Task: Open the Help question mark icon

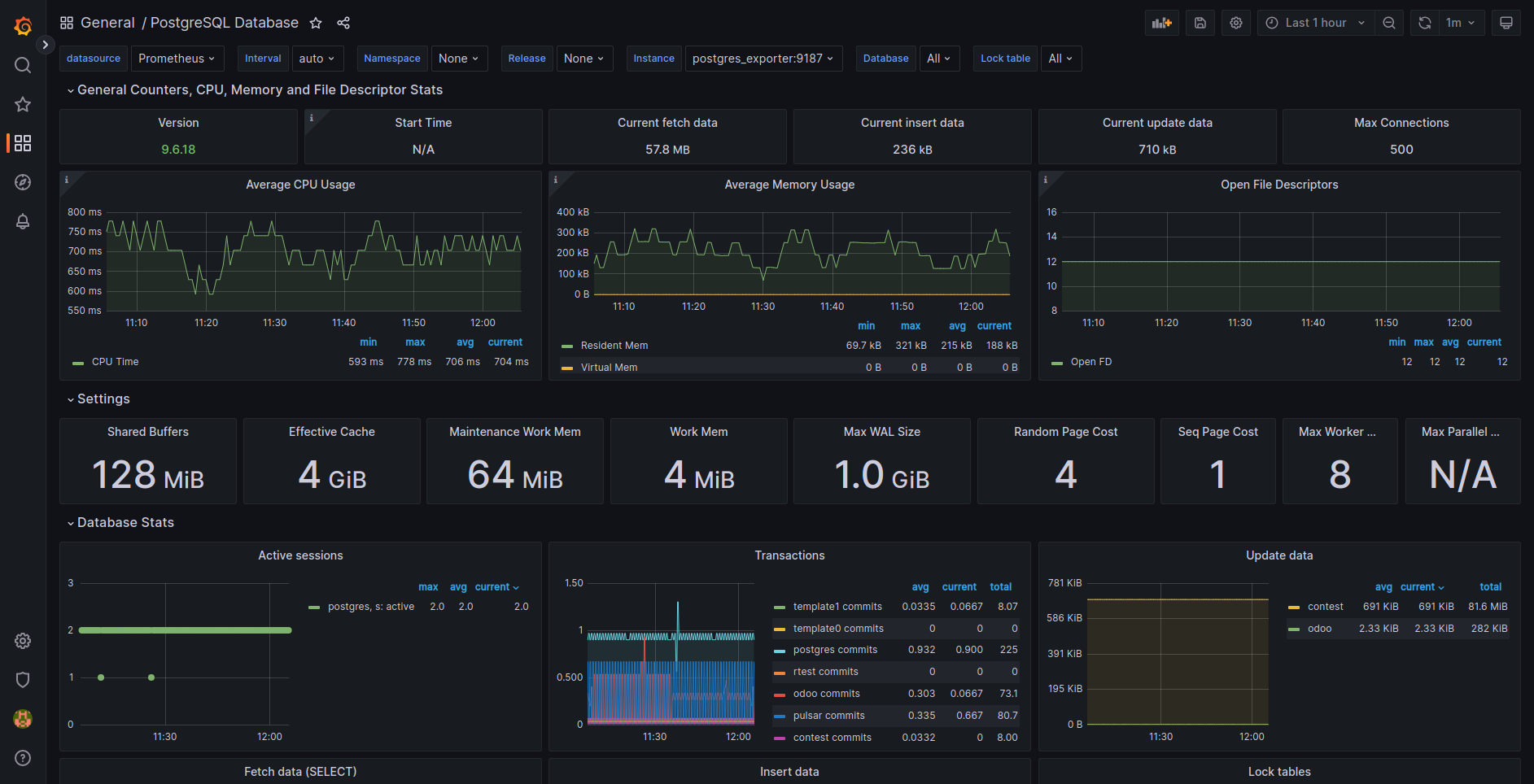Action: [x=23, y=758]
